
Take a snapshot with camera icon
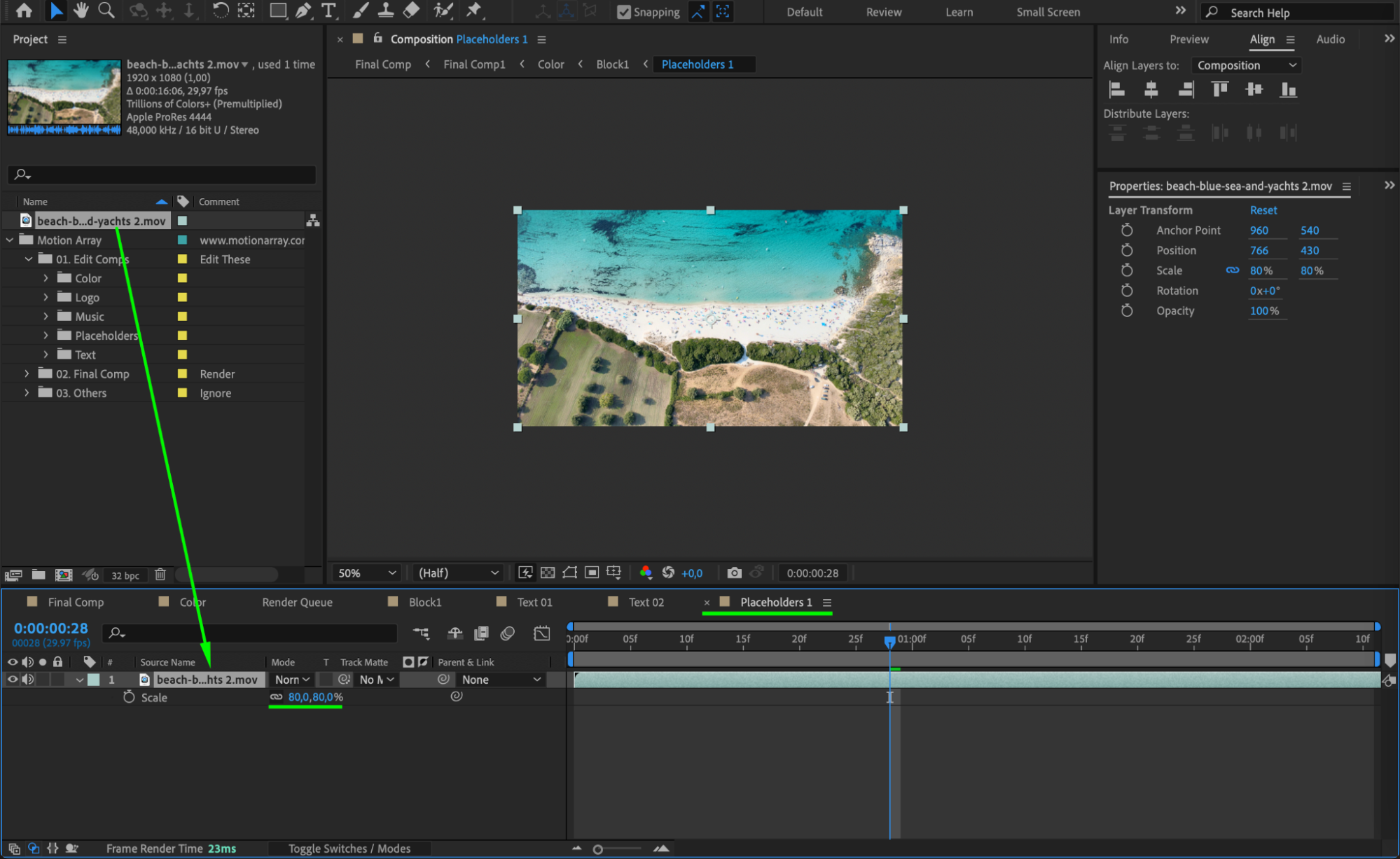click(734, 572)
